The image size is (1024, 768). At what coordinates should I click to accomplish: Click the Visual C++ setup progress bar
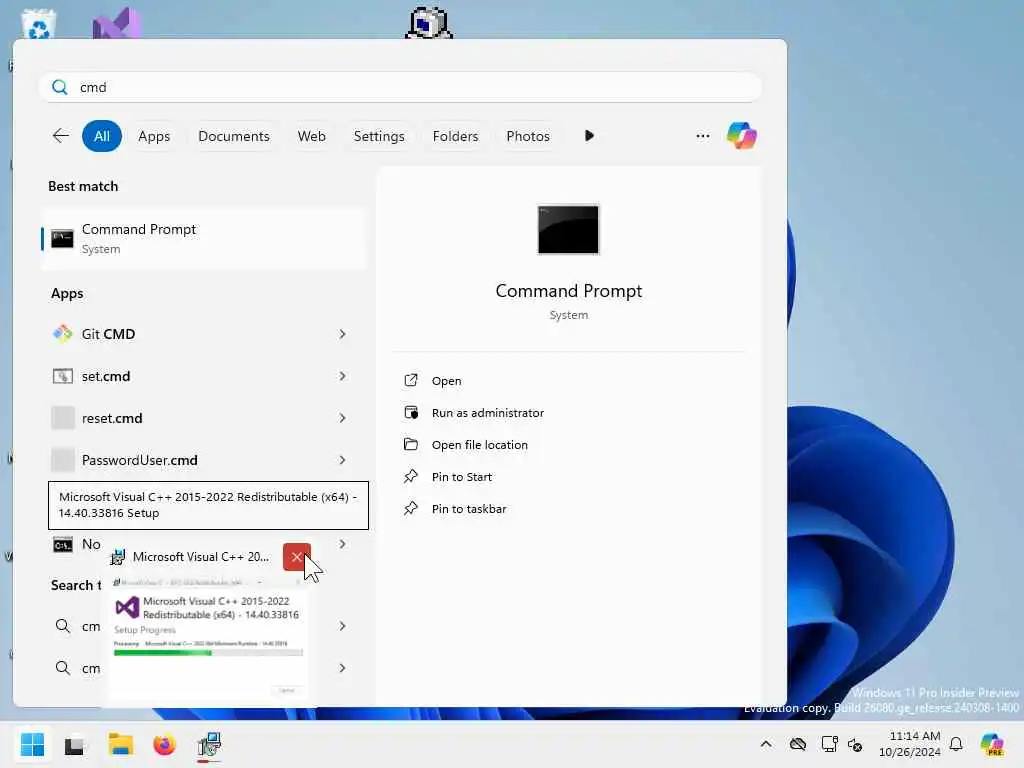click(x=208, y=652)
